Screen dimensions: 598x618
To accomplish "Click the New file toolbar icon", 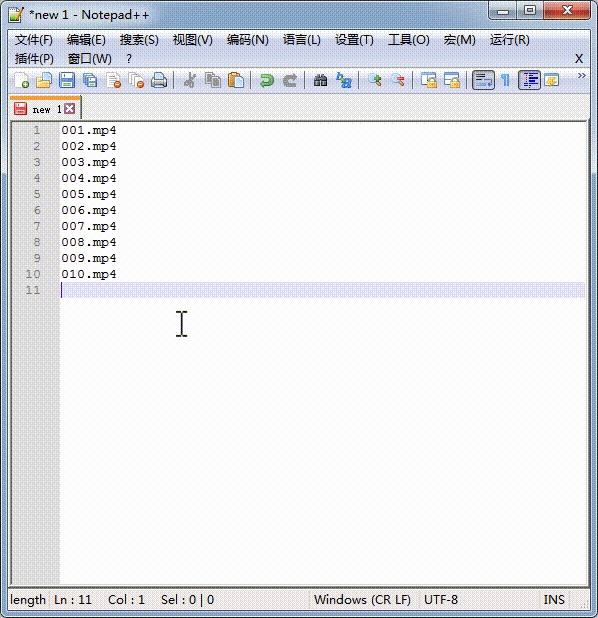I will point(21,80).
